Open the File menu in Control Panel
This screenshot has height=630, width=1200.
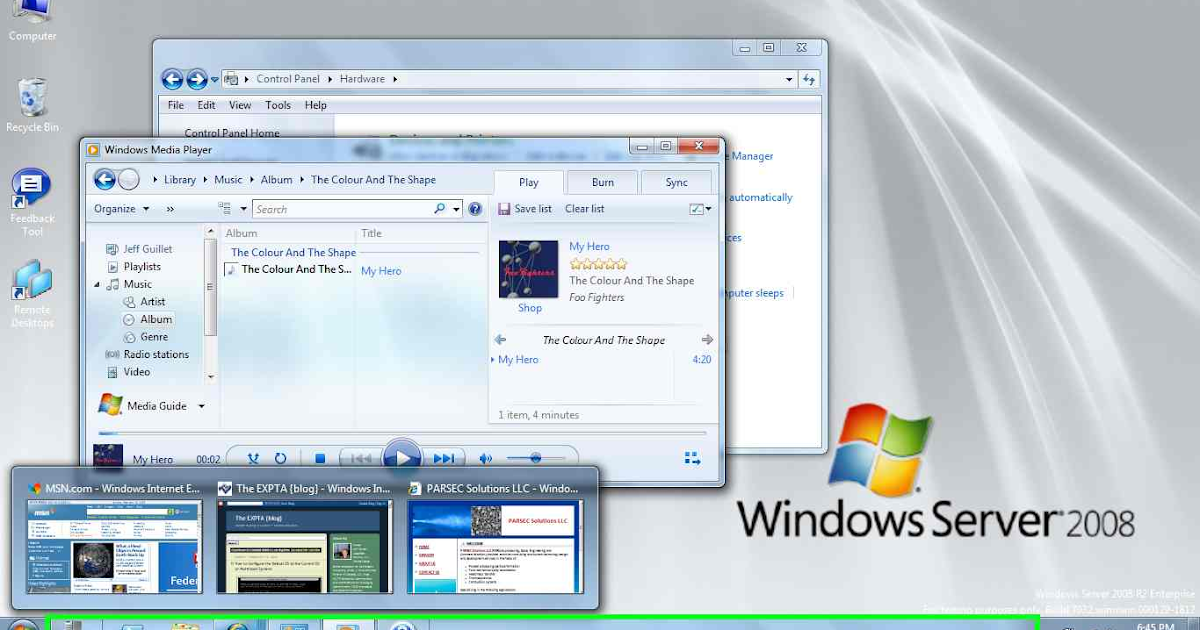click(176, 105)
